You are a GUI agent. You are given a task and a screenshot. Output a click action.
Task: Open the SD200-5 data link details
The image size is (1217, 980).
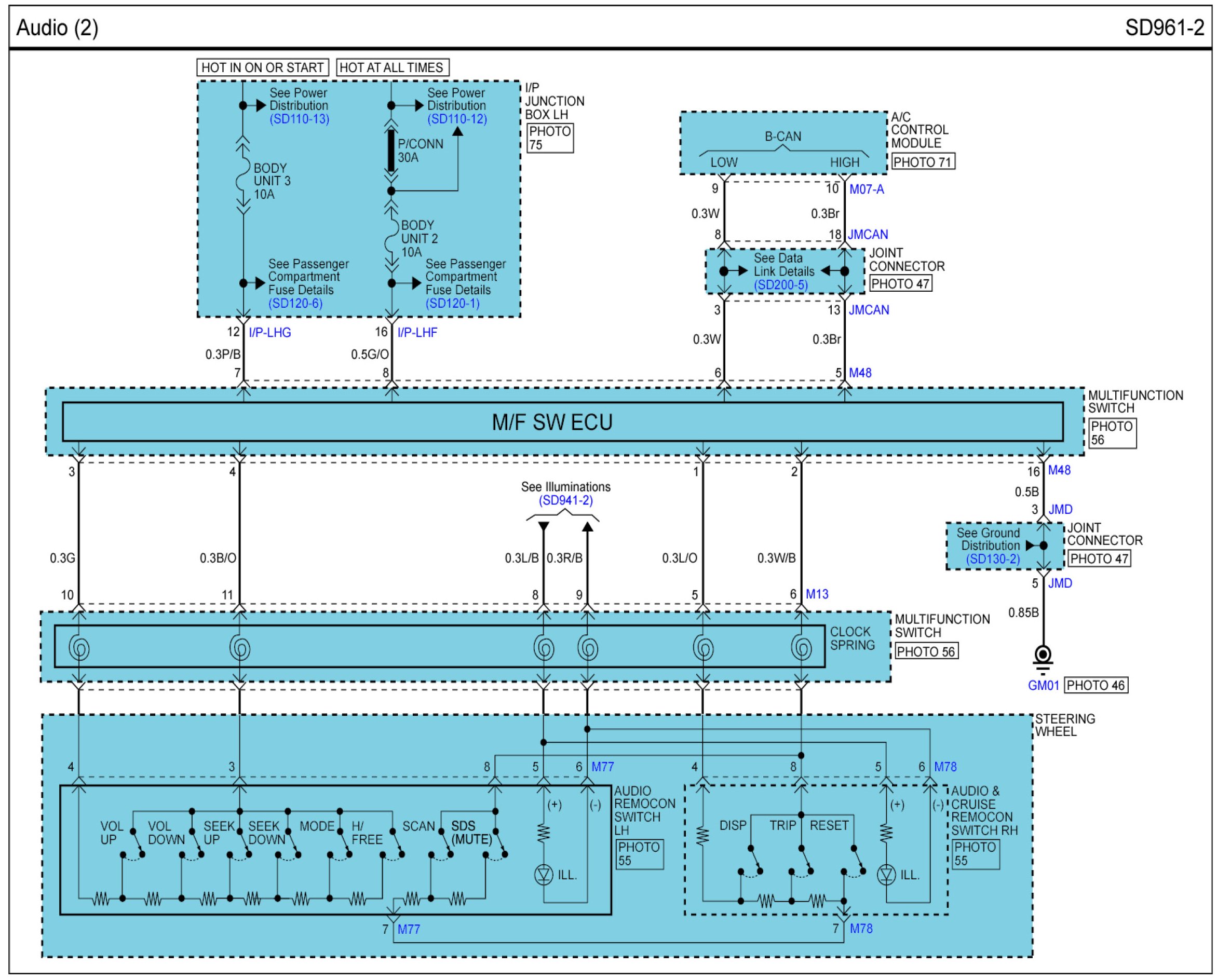[780, 285]
